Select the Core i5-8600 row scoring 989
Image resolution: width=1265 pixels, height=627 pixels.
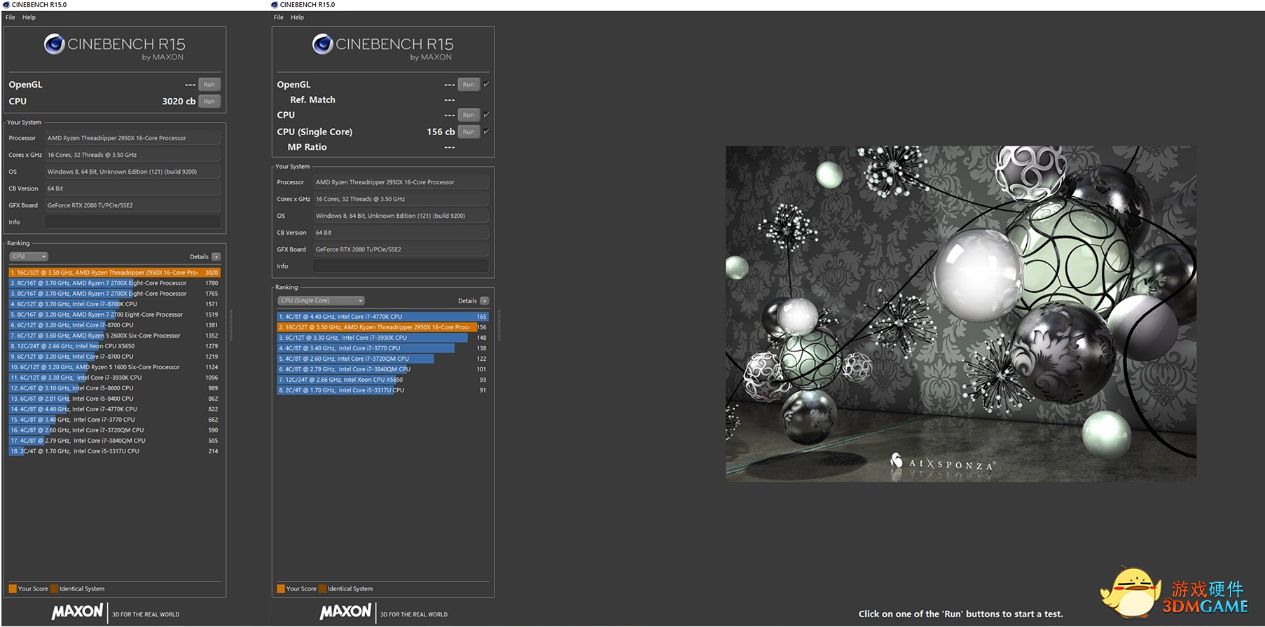point(115,388)
